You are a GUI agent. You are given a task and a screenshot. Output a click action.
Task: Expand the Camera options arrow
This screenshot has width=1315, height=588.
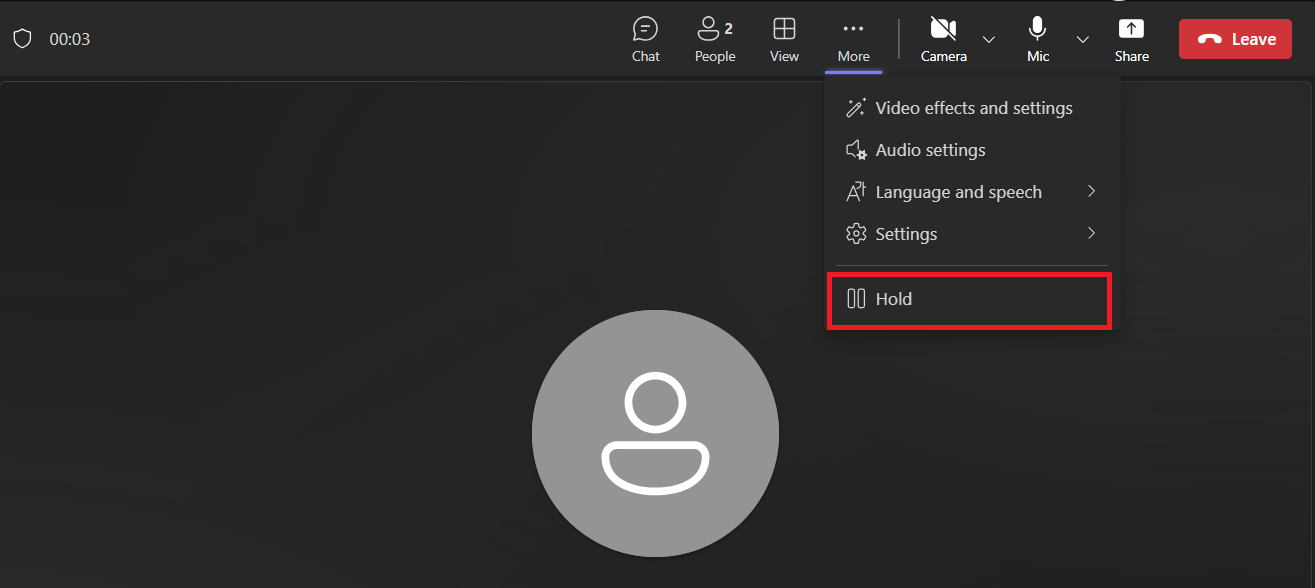click(x=989, y=39)
